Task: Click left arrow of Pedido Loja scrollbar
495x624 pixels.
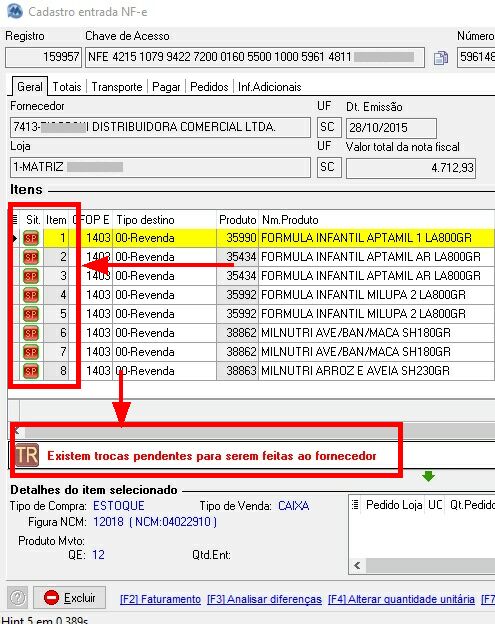Action: 357,566
